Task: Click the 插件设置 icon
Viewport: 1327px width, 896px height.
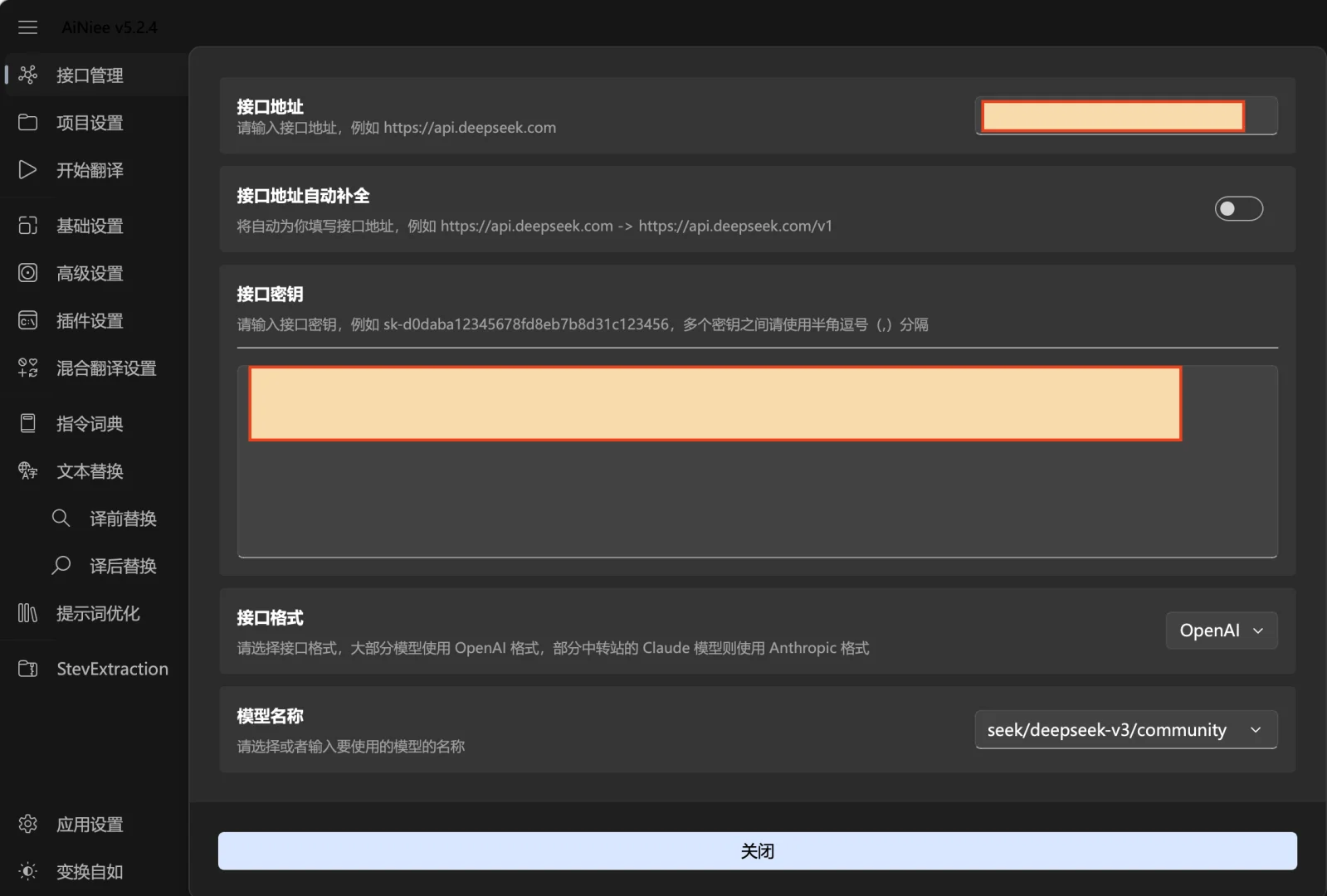Action: point(28,319)
